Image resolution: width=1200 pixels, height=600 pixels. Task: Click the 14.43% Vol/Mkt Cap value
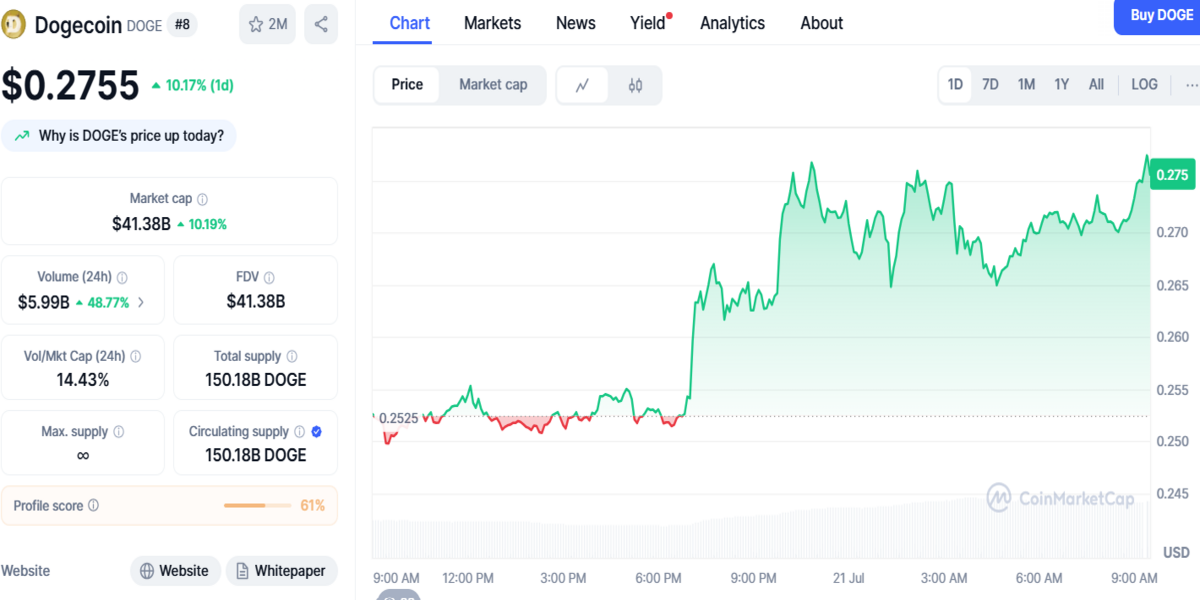(x=82, y=380)
